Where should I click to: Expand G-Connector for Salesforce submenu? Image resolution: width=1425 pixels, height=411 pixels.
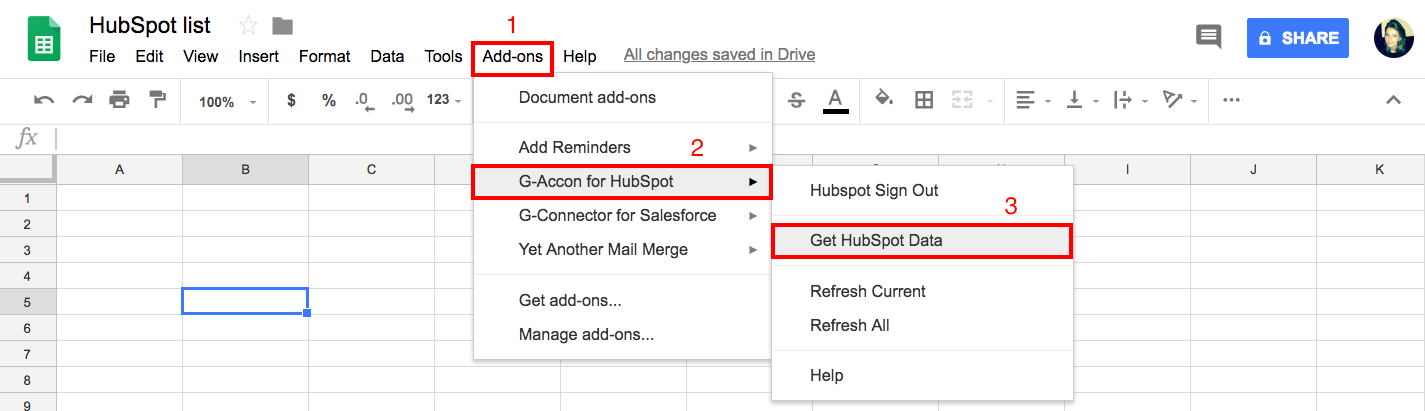[x=623, y=215]
